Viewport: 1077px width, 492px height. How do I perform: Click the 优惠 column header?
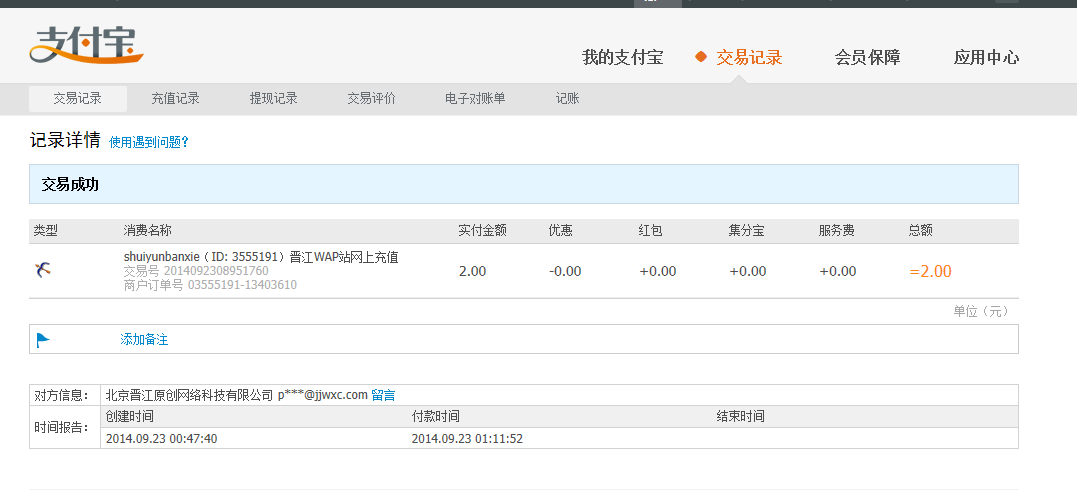[560, 231]
